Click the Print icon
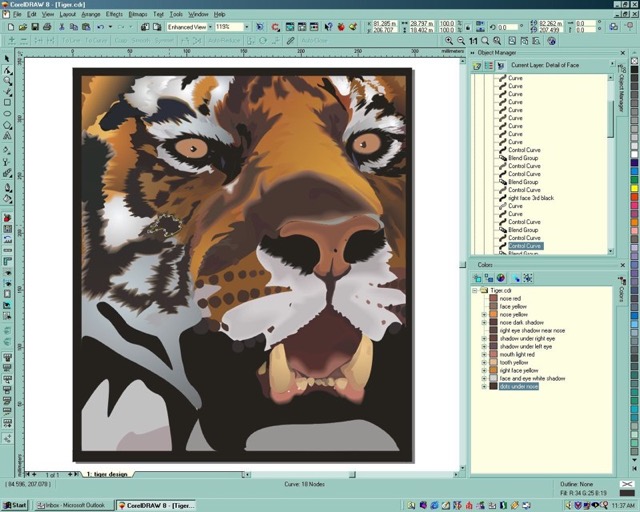 pos(47,27)
